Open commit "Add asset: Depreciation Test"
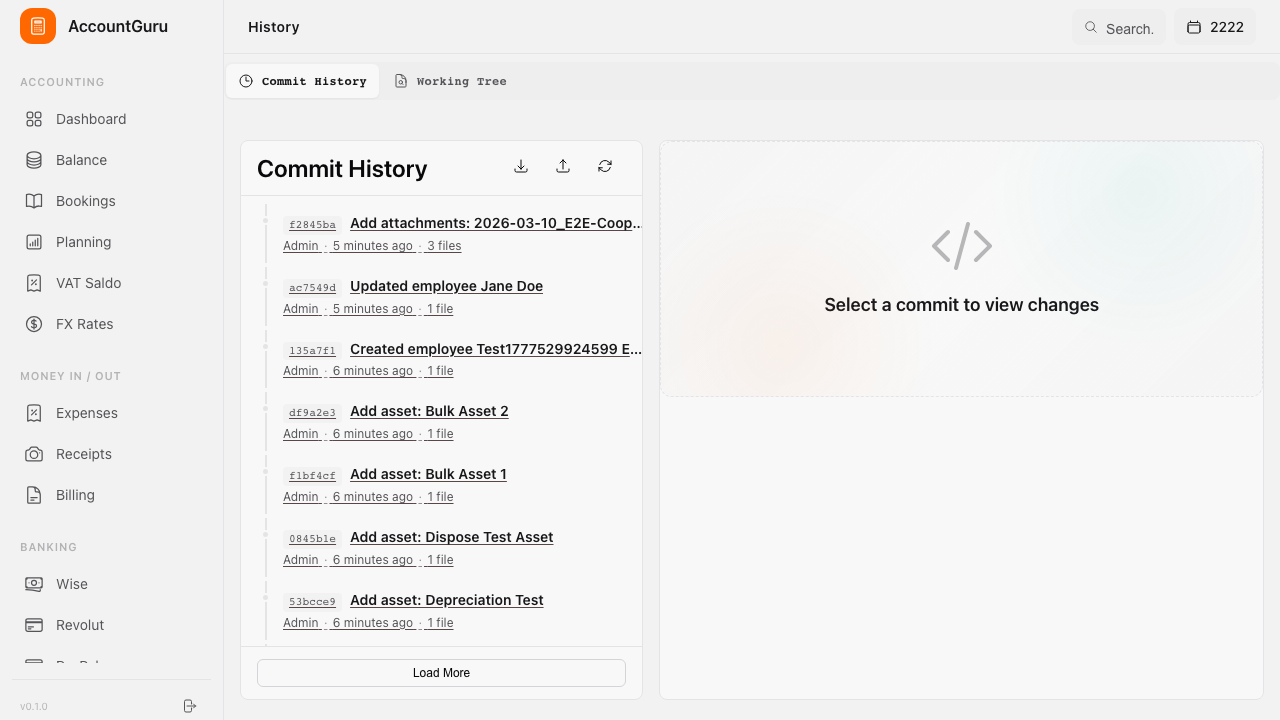 click(447, 601)
